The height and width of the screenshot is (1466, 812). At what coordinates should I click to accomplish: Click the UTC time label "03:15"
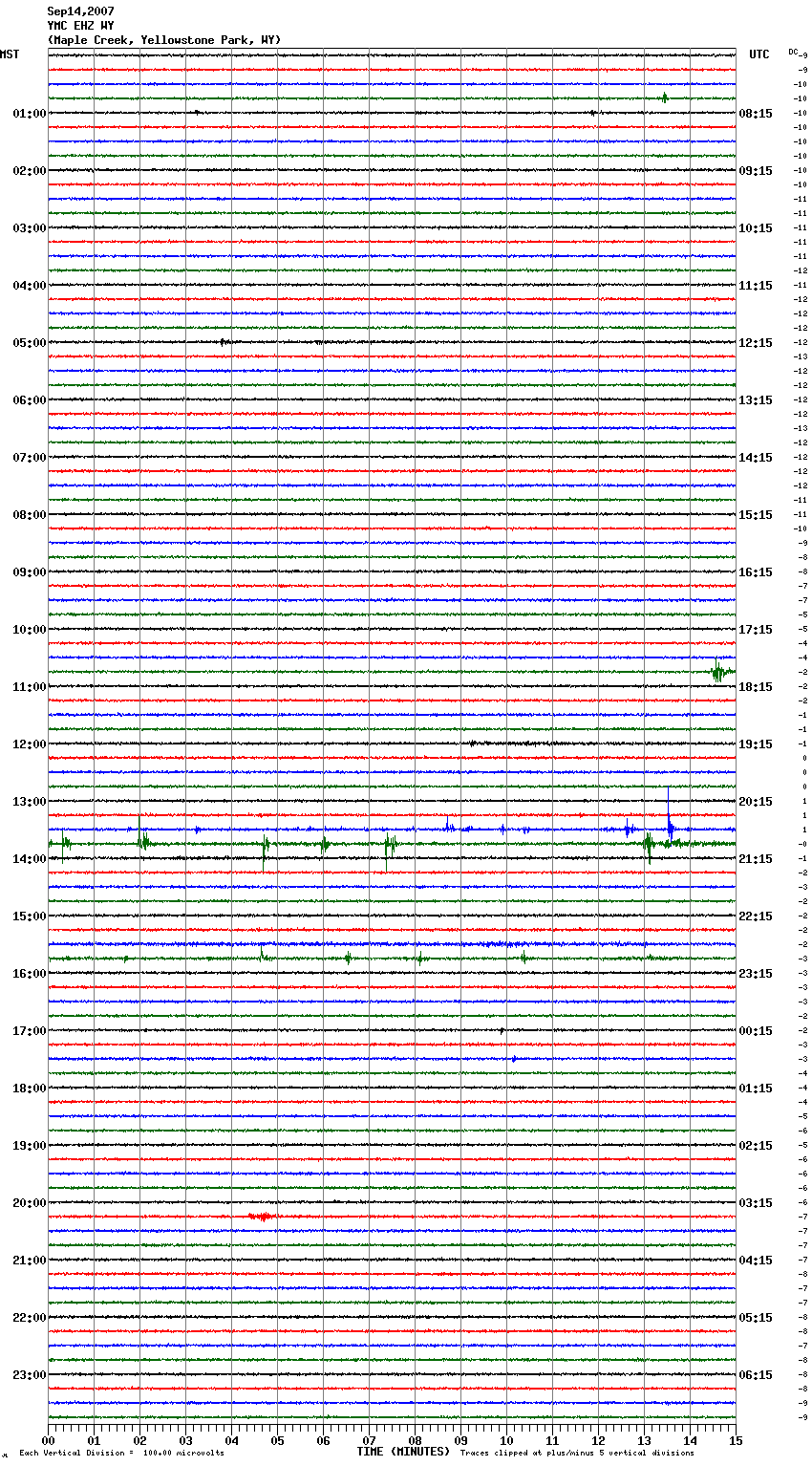point(756,1203)
